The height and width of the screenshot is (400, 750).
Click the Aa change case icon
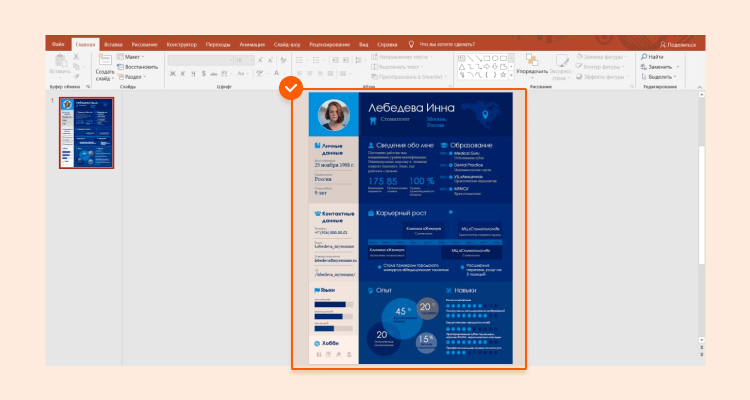[x=242, y=73]
